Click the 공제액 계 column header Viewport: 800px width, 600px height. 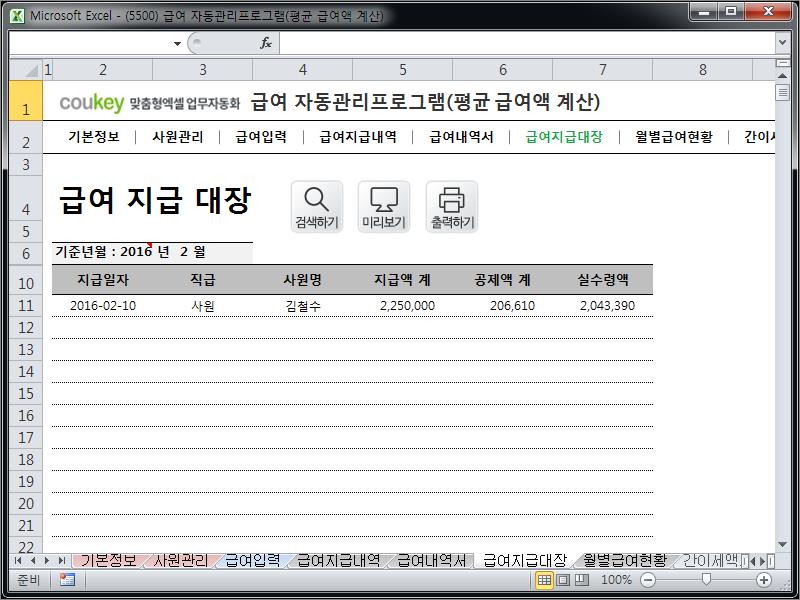coord(503,280)
